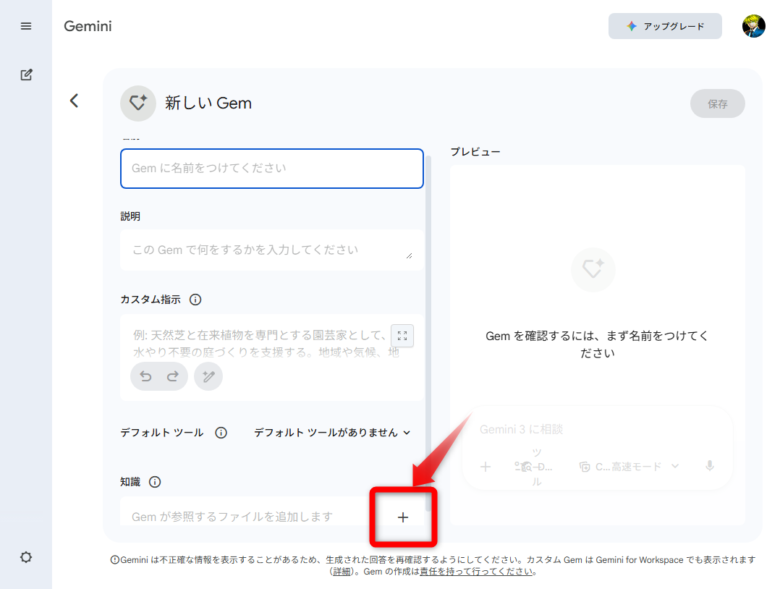780x589 pixels.
Task: Go back using the left chevron arrow
Action: [74, 100]
